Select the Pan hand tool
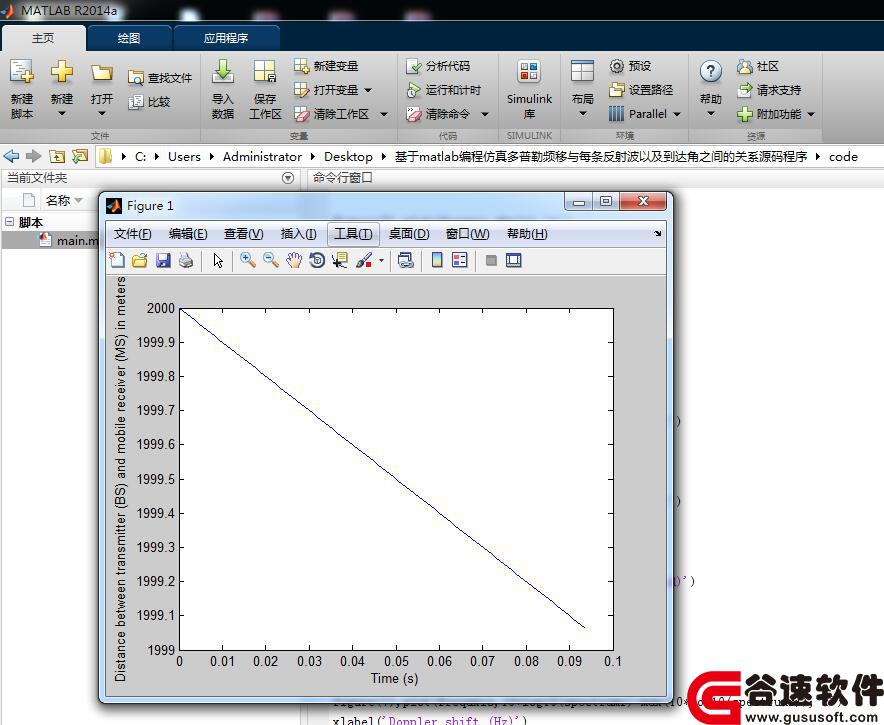 tap(294, 260)
